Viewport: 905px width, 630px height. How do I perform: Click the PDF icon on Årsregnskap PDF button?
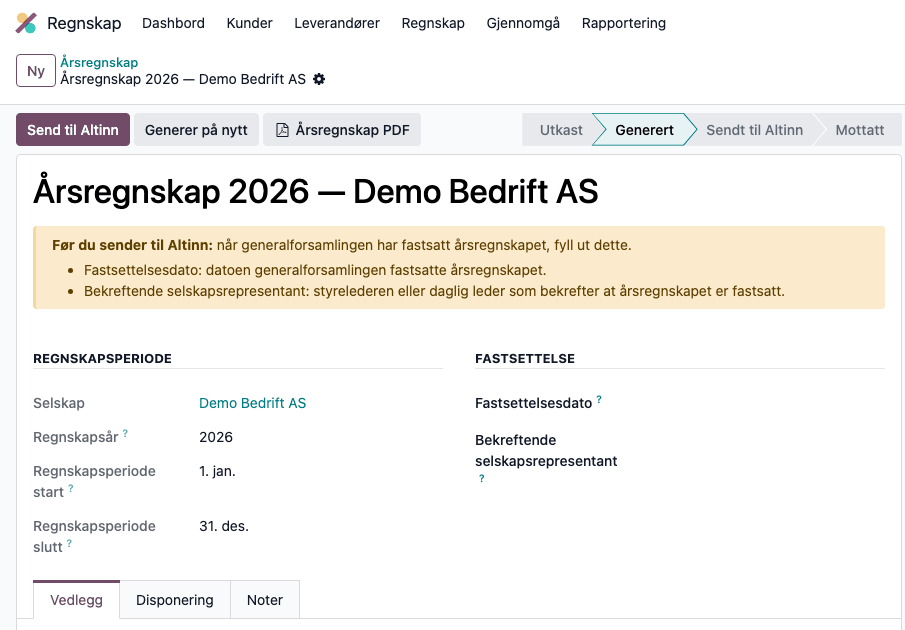pos(282,130)
